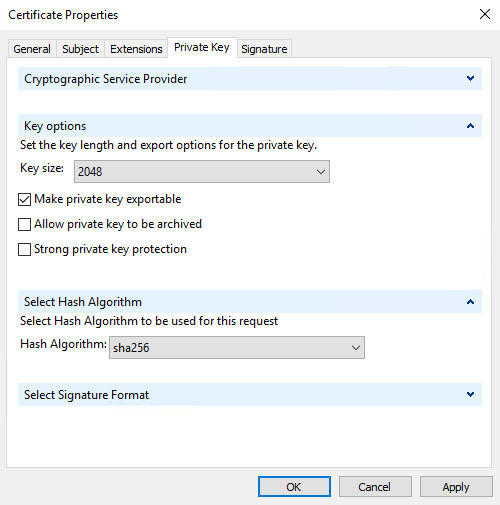Click the 'Certificate Properties' window title
The width and height of the screenshot is (500, 505).
tap(63, 15)
